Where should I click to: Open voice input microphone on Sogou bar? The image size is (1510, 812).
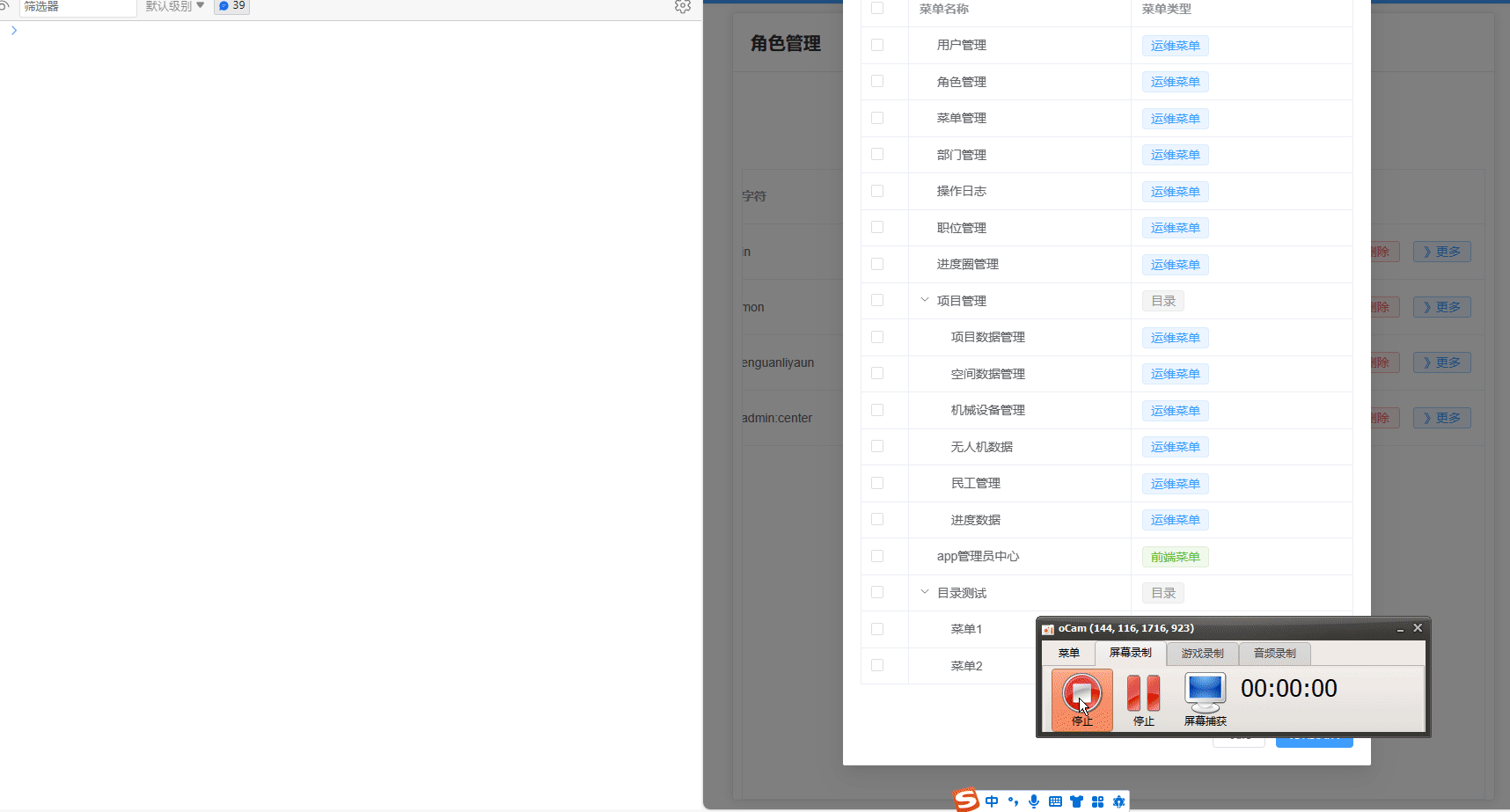coord(1034,801)
